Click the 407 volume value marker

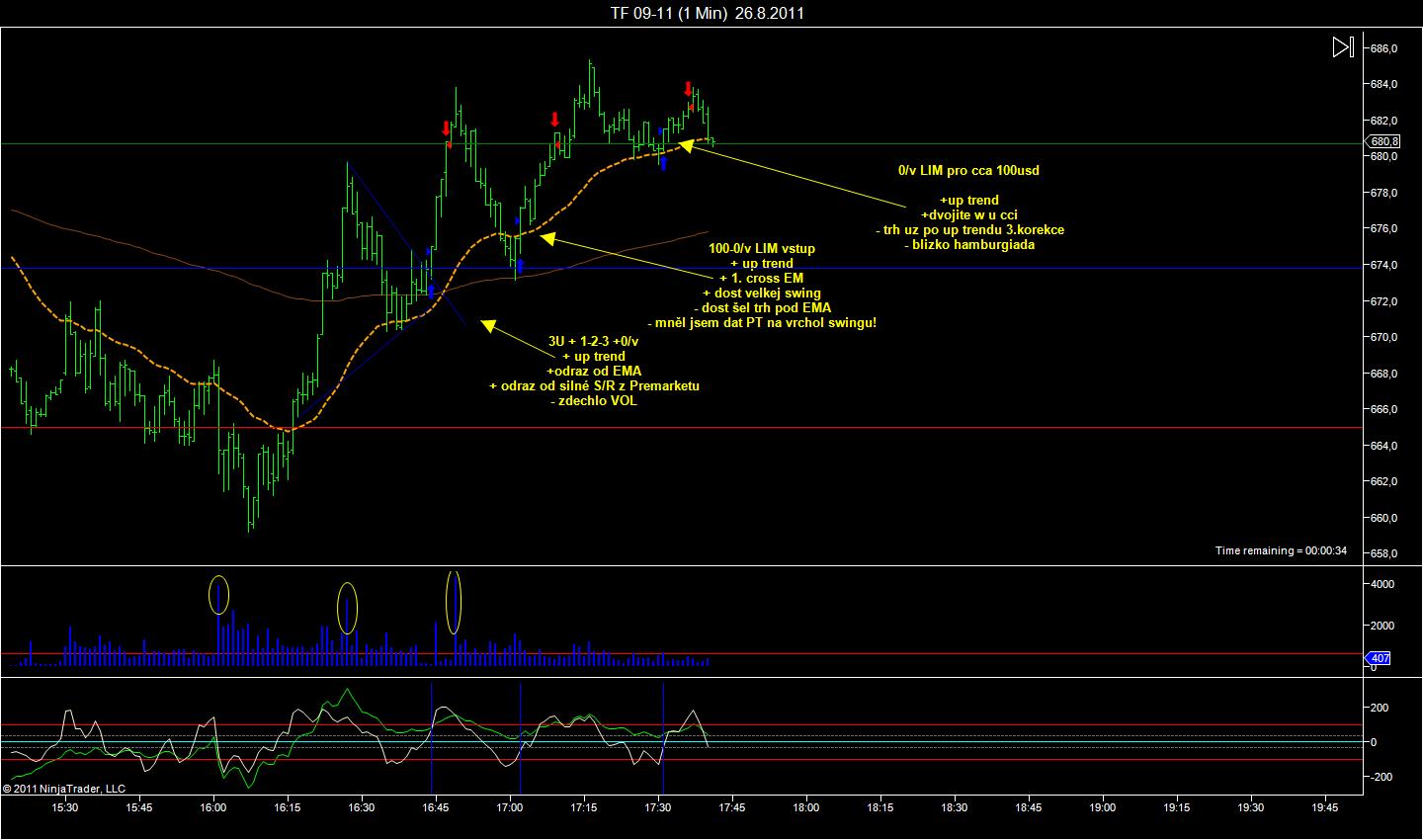[x=1380, y=658]
